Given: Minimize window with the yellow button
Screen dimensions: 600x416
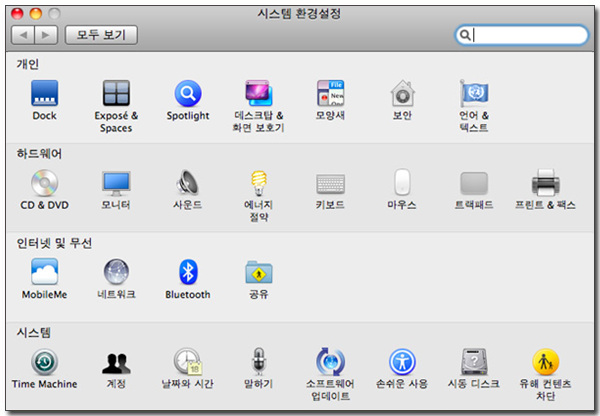Looking at the screenshot, I should click(36, 14).
